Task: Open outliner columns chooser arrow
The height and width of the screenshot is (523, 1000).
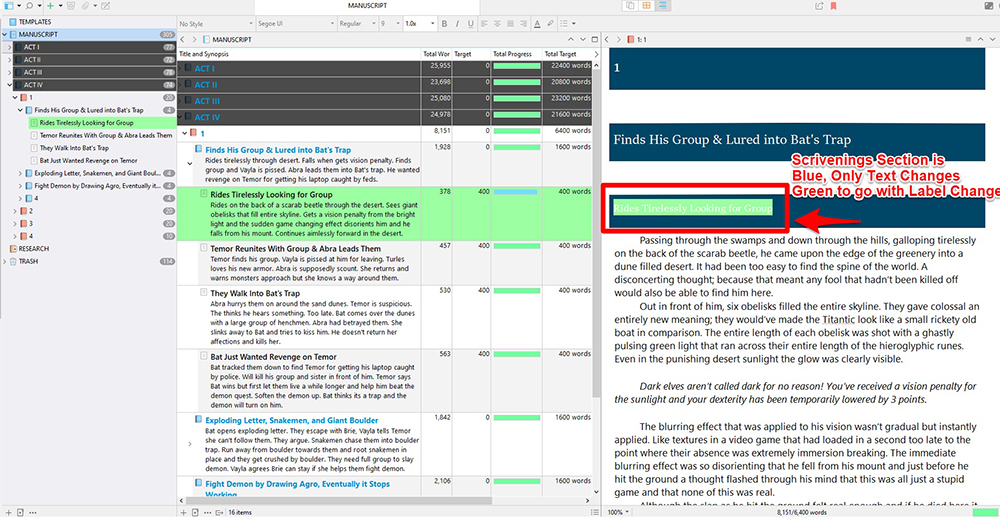Action: coord(596,54)
